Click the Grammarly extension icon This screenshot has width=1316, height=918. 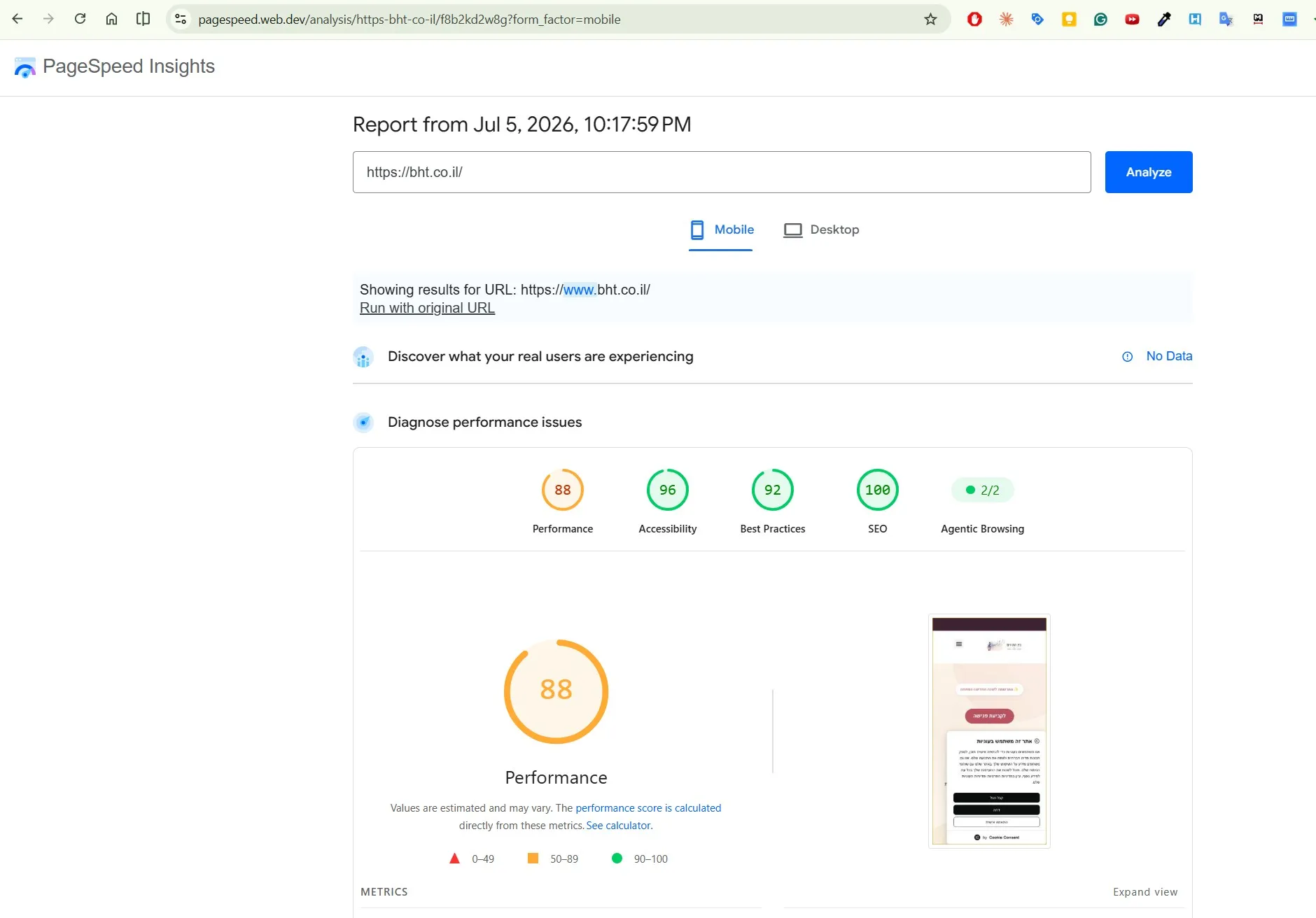point(1100,20)
